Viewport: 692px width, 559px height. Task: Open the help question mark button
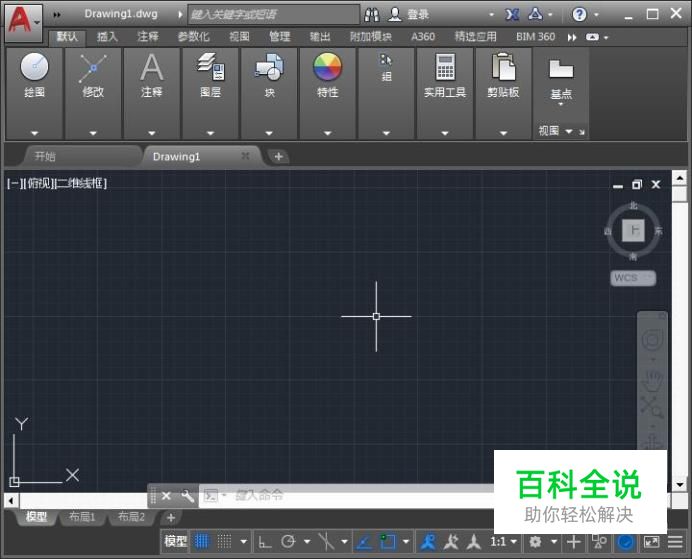pos(579,15)
